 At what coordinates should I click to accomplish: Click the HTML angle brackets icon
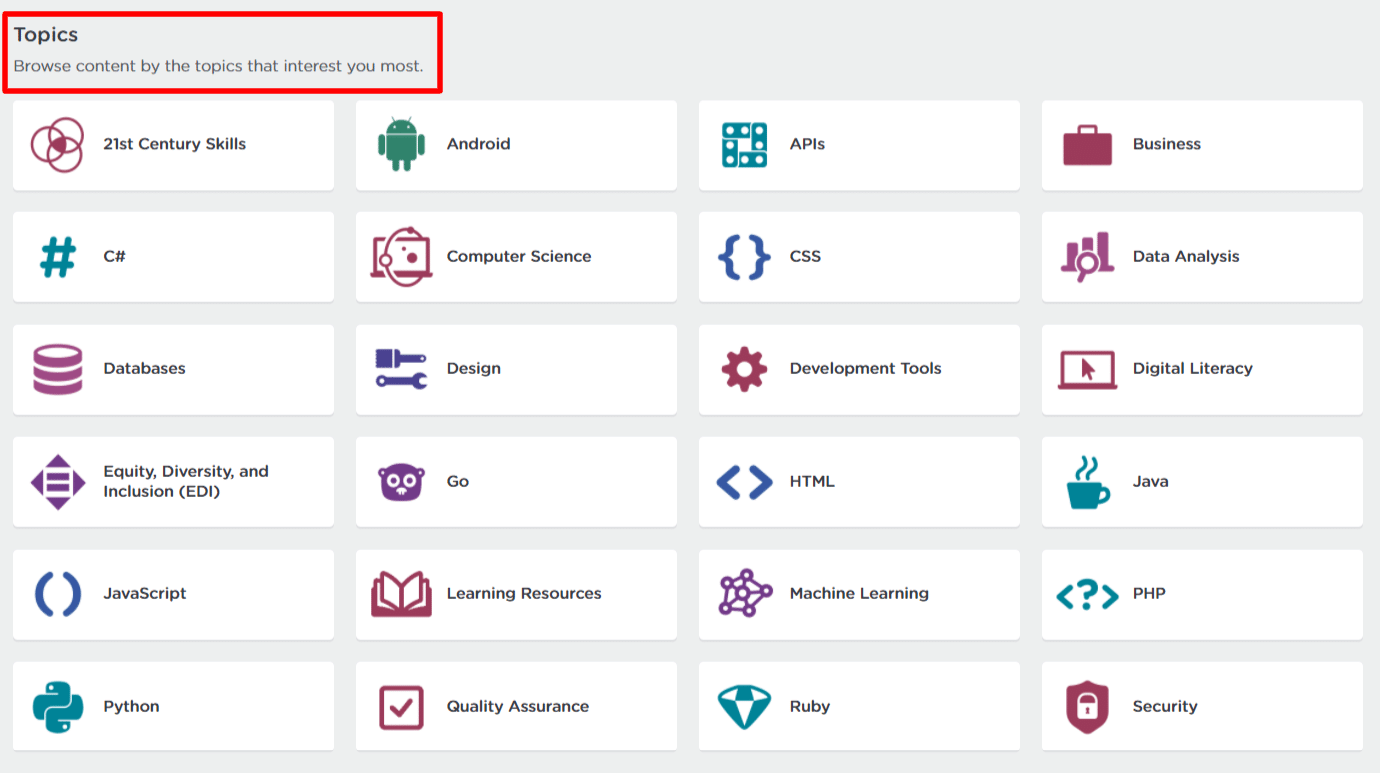(x=744, y=482)
